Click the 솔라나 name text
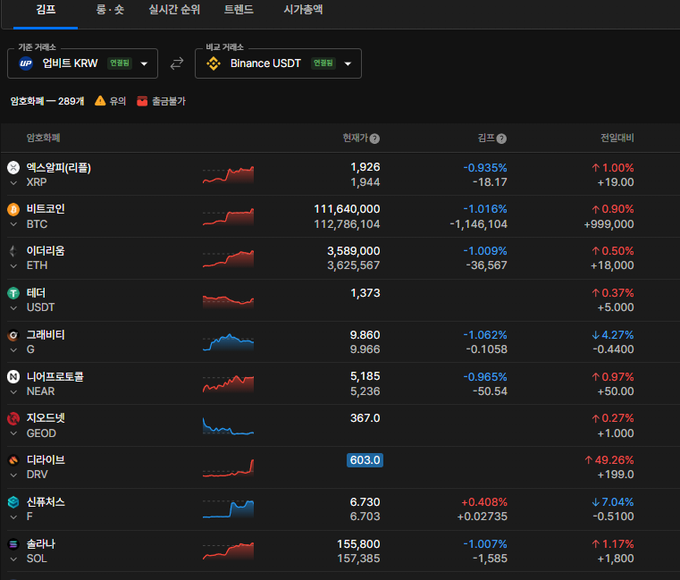 tap(41, 544)
